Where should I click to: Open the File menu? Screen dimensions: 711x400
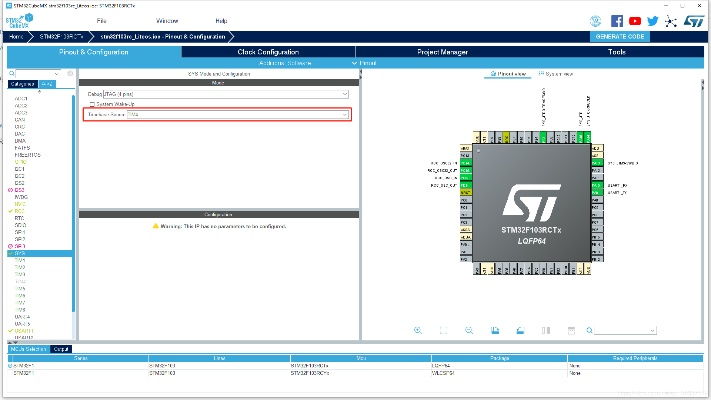click(102, 20)
